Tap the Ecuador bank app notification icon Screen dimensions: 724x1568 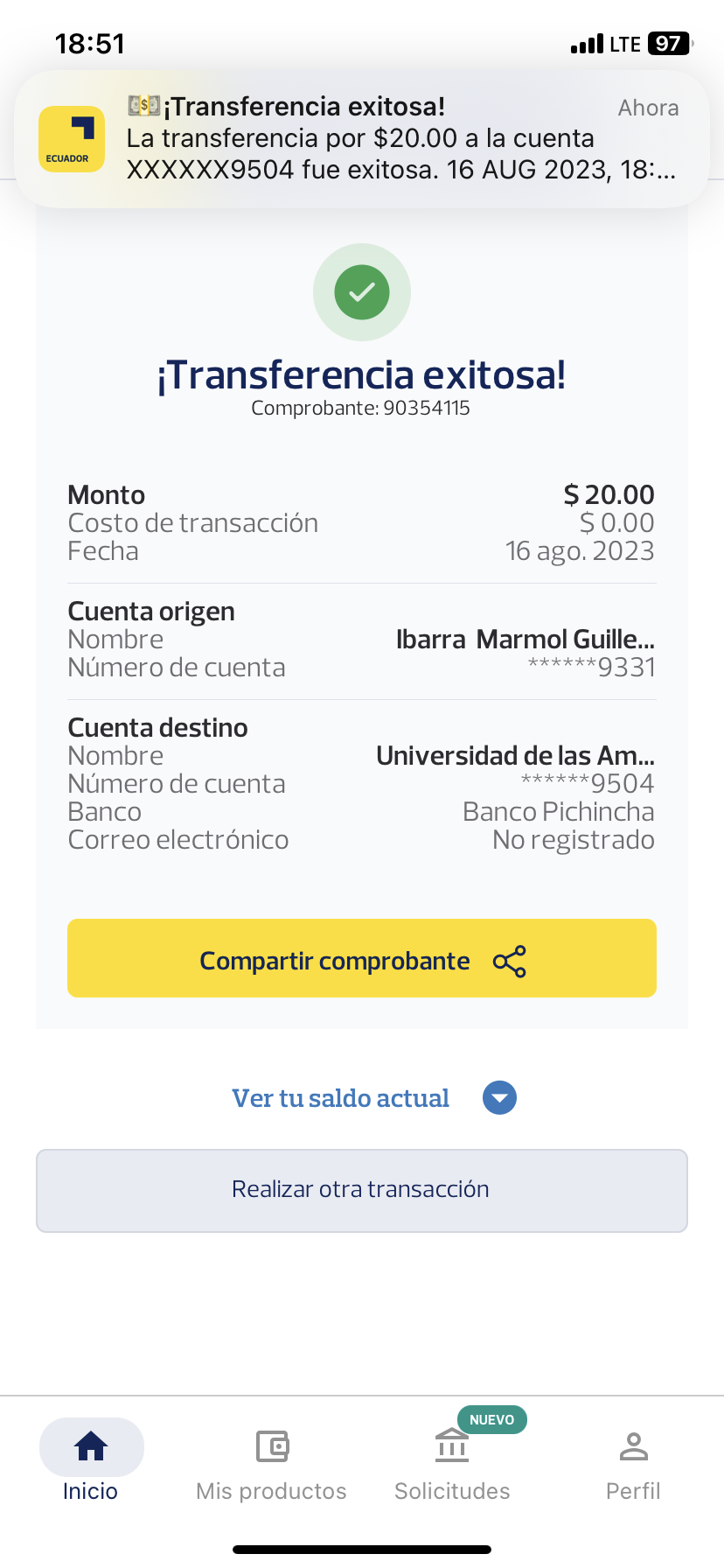72,139
